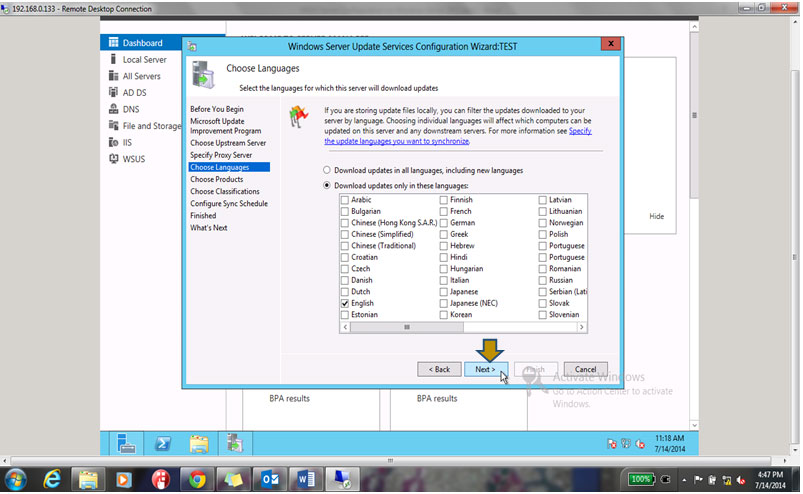The image size is (803, 494).
Task: Check the Russian language box
Action: coord(542,280)
